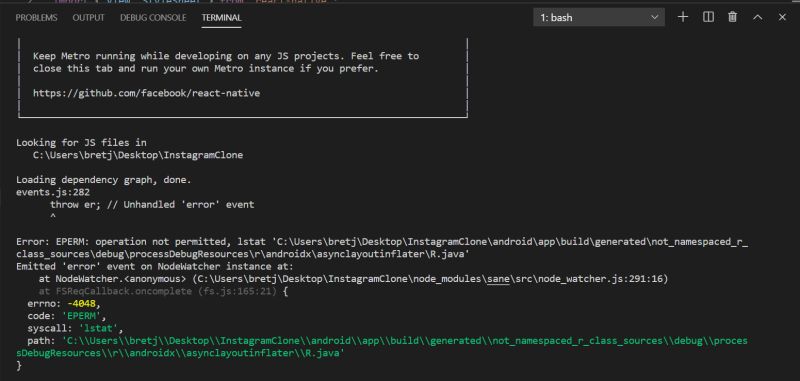Create a new terminal with plus icon
This screenshot has height=381, width=800.
[683, 17]
